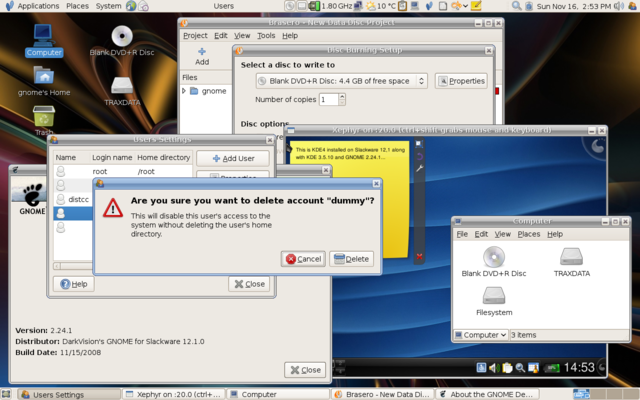Viewport: 640px width, 400px height.
Task: Open Brasero Tools menu
Action: (266, 36)
